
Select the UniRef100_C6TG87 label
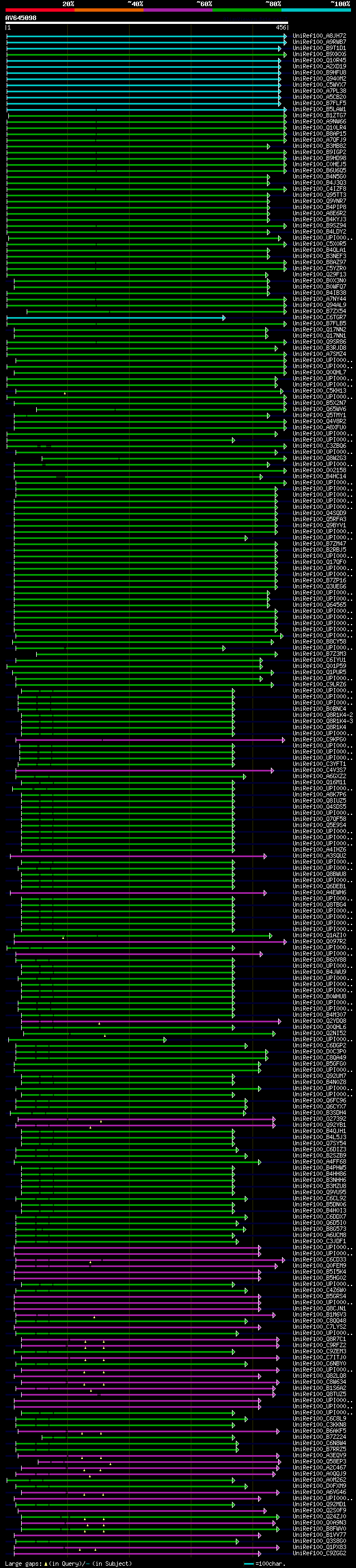319,317
